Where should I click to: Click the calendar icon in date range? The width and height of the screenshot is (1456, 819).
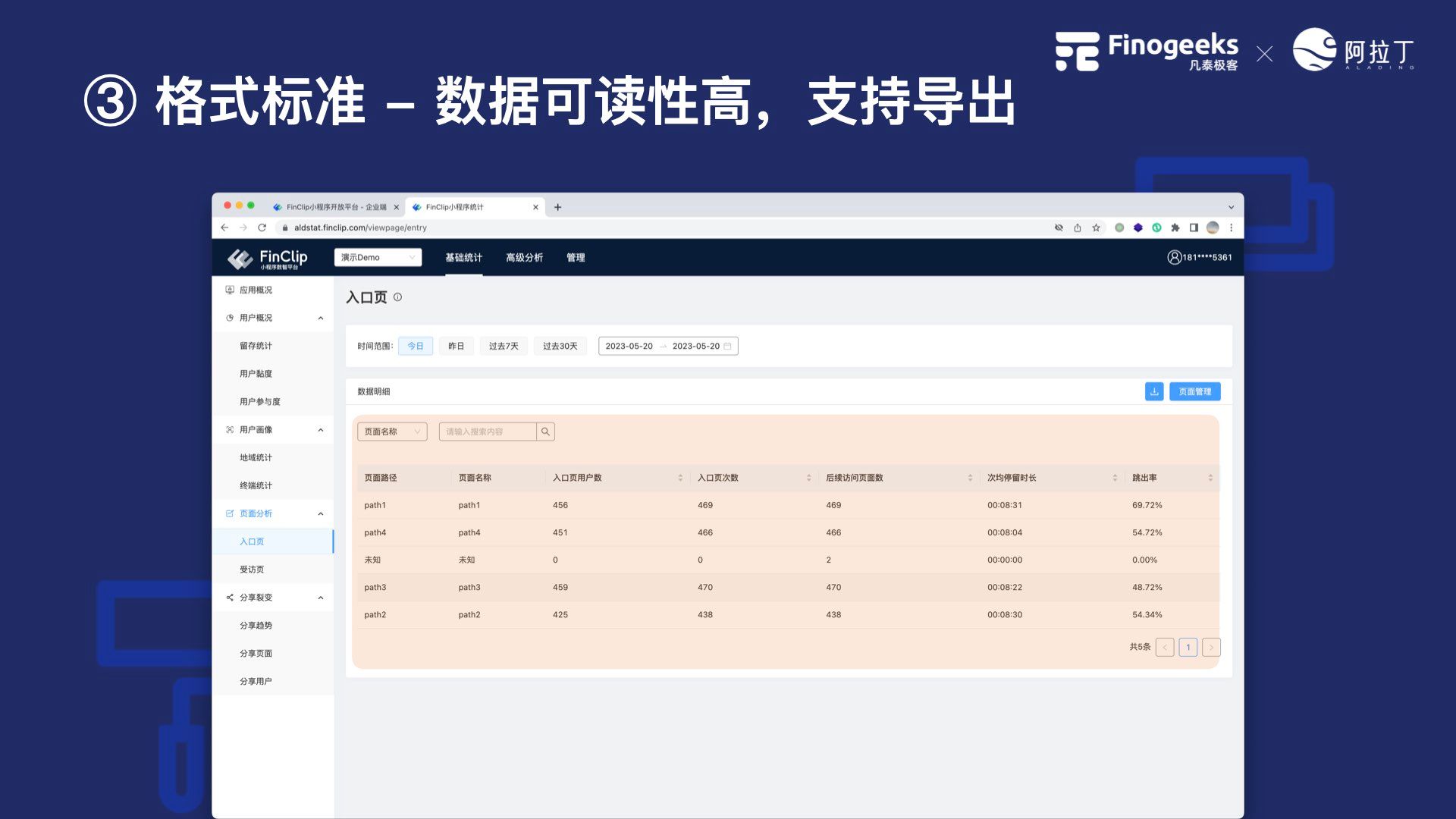tap(727, 346)
